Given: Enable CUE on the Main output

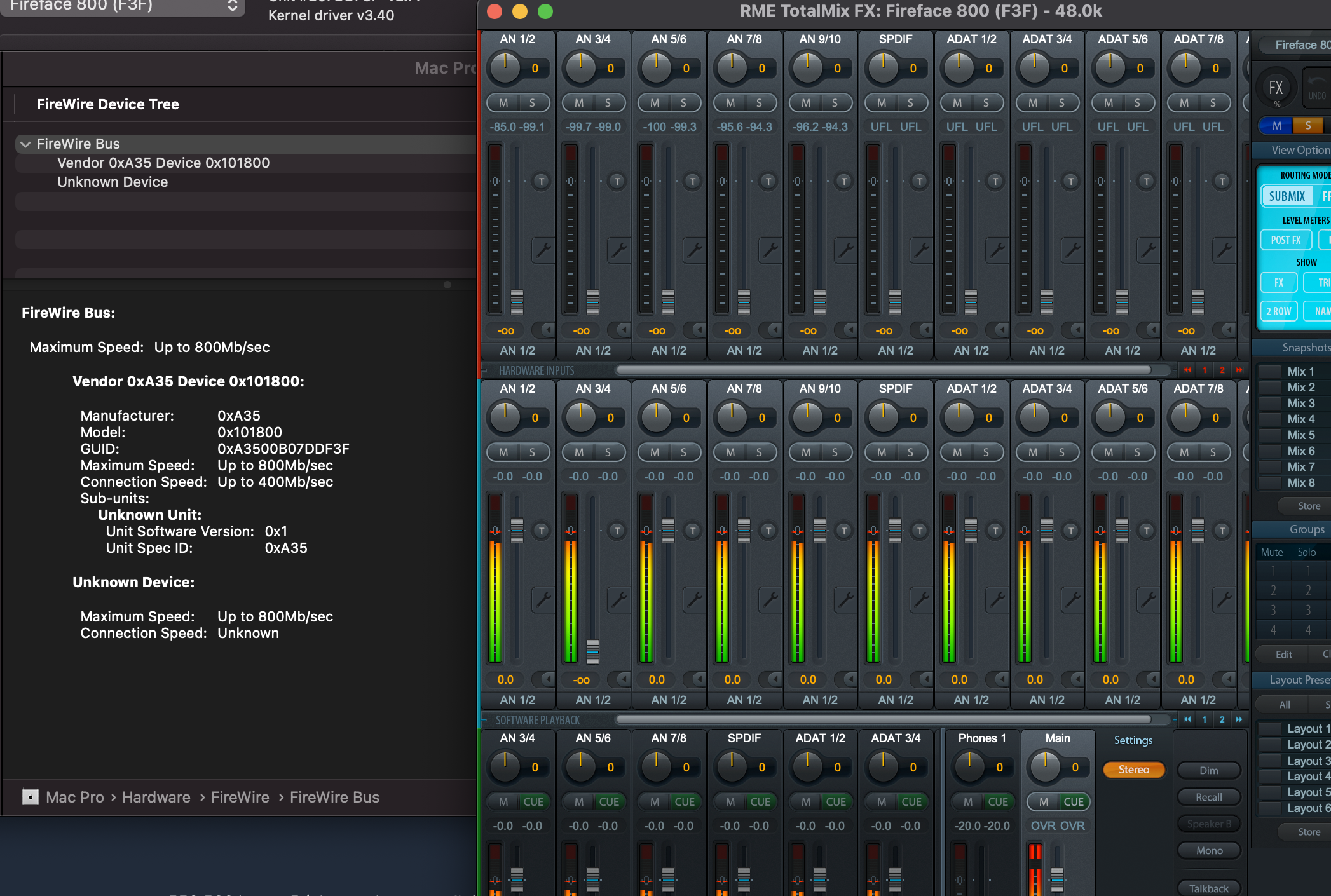Looking at the screenshot, I should click(x=1074, y=802).
